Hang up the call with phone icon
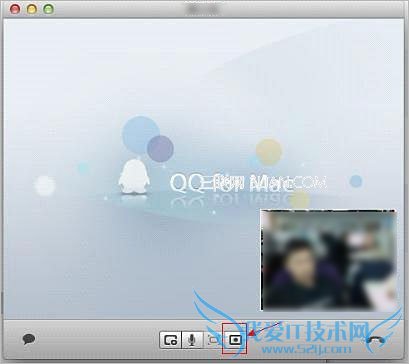The height and width of the screenshot is (364, 409). pos(376,340)
